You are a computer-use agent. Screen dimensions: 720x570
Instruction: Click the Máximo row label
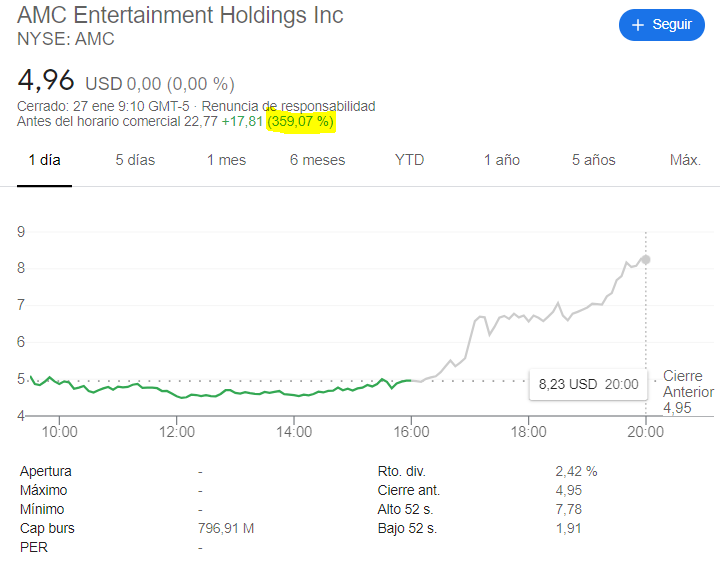(x=43, y=490)
